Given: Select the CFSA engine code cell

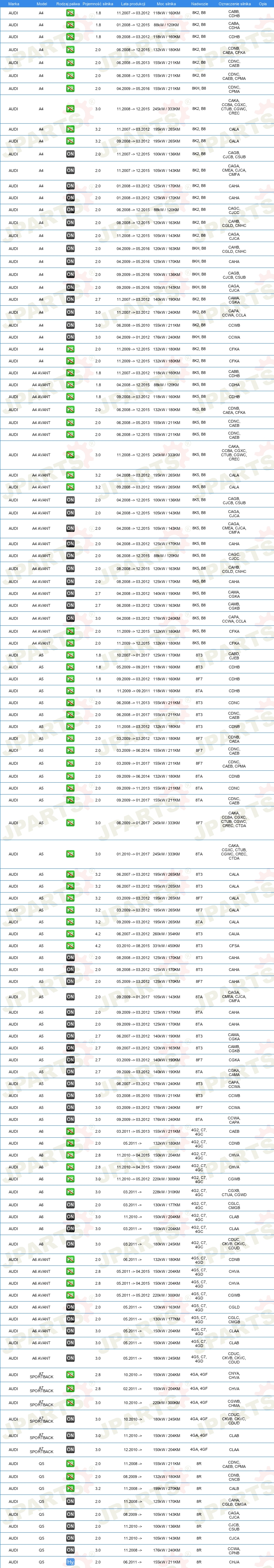Looking at the screenshot, I should click(x=234, y=946).
